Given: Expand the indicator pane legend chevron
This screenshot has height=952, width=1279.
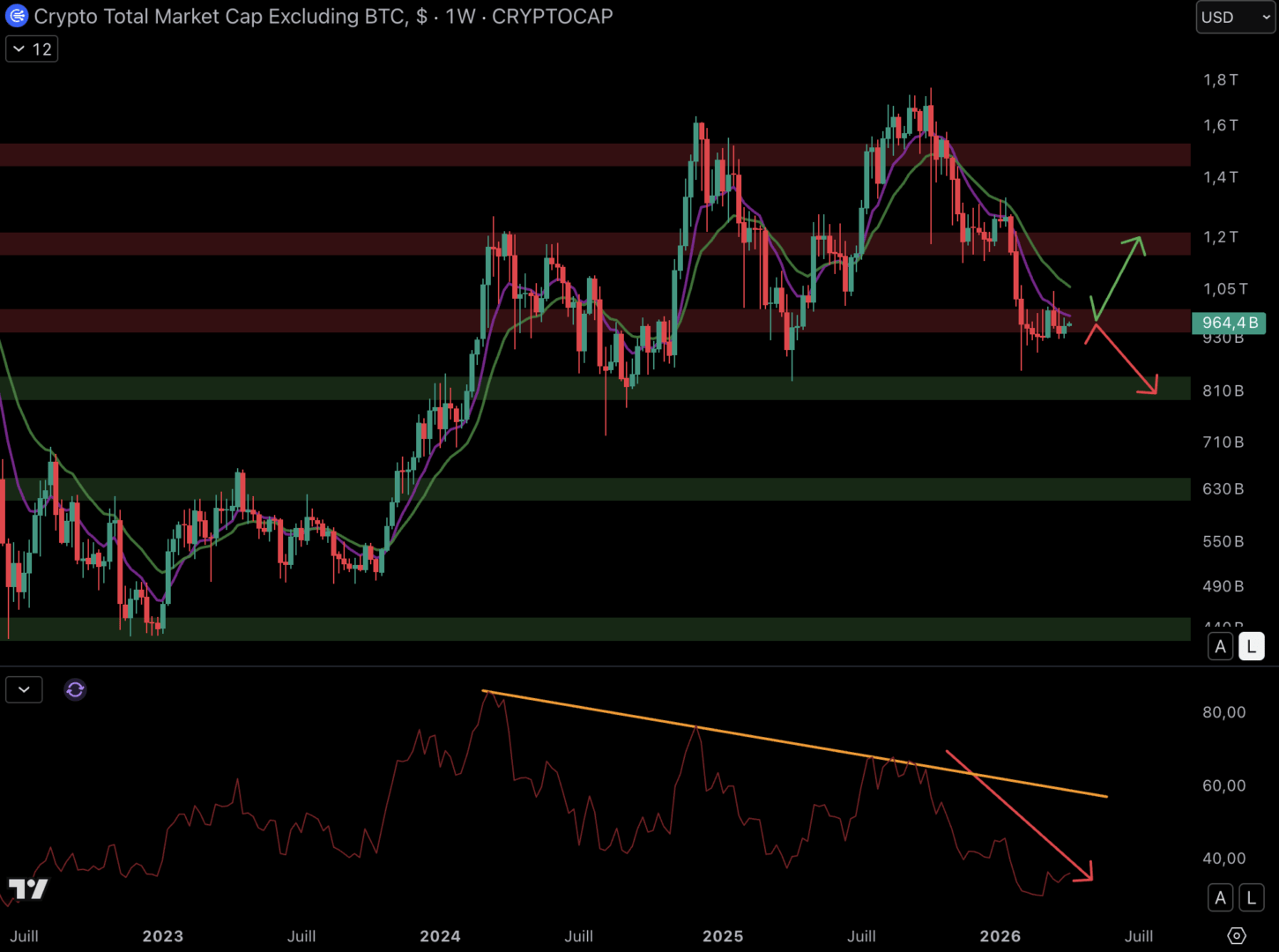Looking at the screenshot, I should (24, 689).
